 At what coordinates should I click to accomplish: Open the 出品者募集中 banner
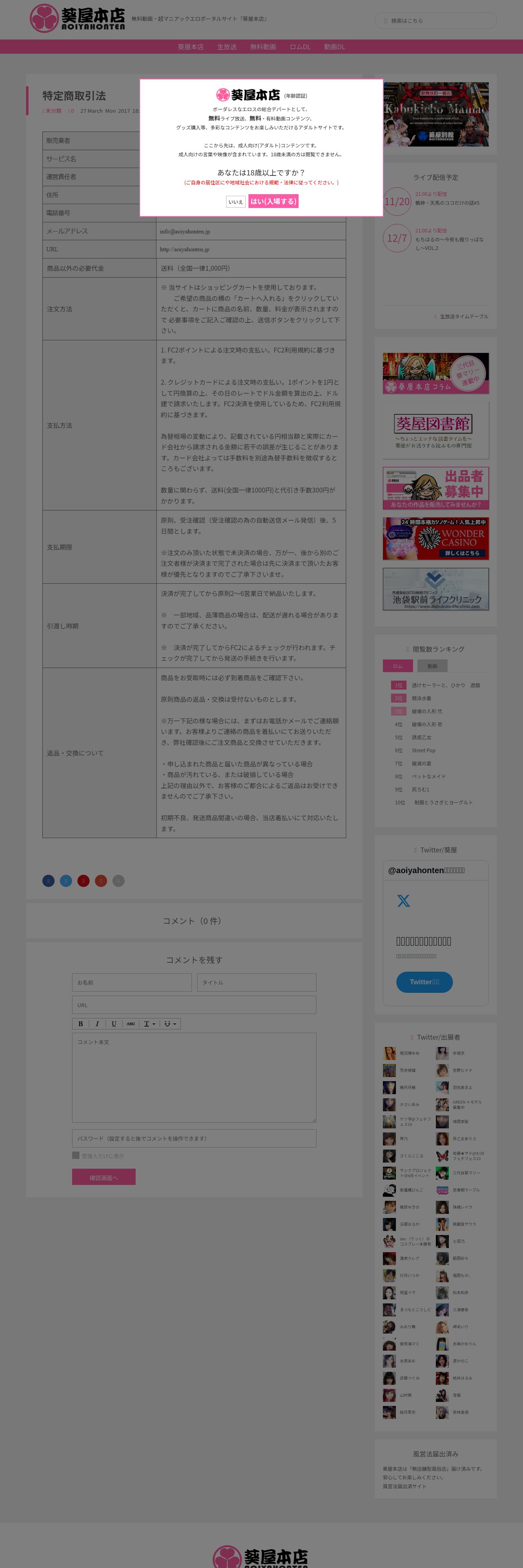pyautogui.click(x=436, y=488)
